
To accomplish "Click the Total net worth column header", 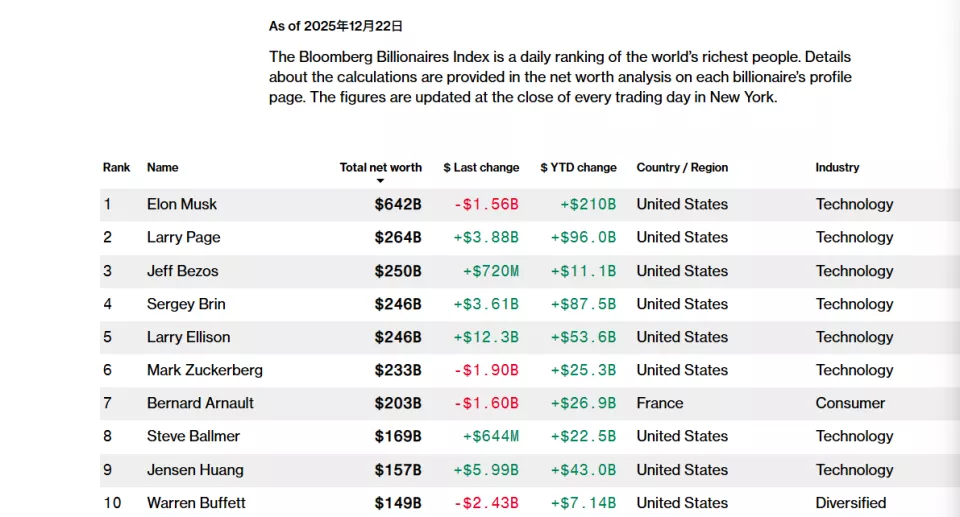I will 380,167.
